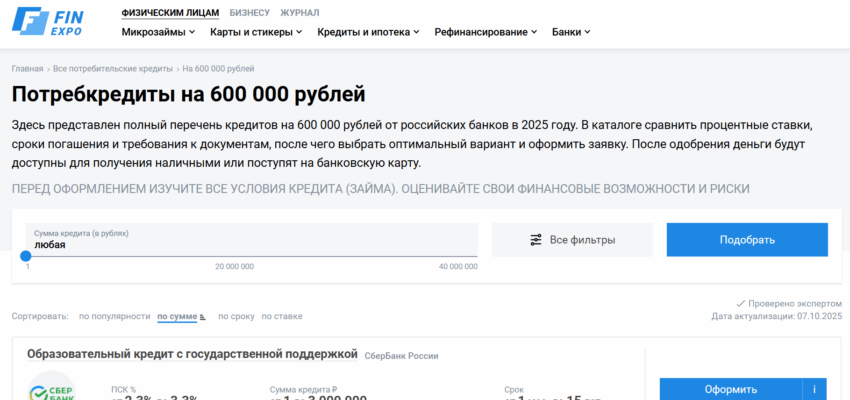
Task: Switch to the Бизнесу section tab
Action: 249,12
